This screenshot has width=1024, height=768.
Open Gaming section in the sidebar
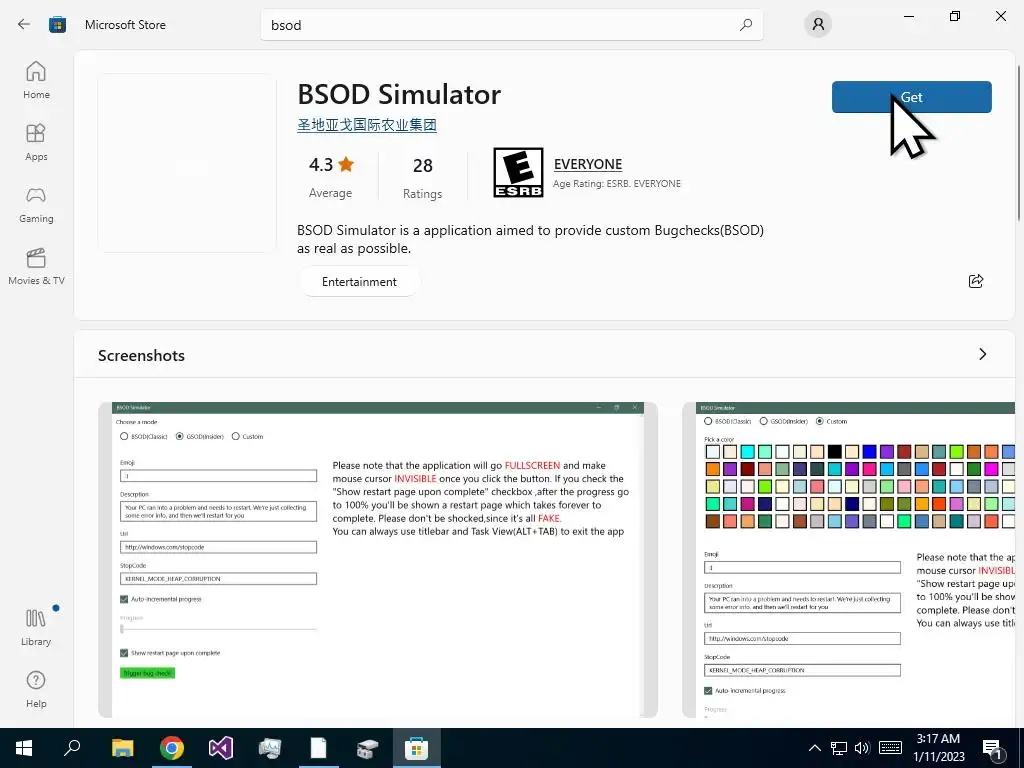(36, 204)
